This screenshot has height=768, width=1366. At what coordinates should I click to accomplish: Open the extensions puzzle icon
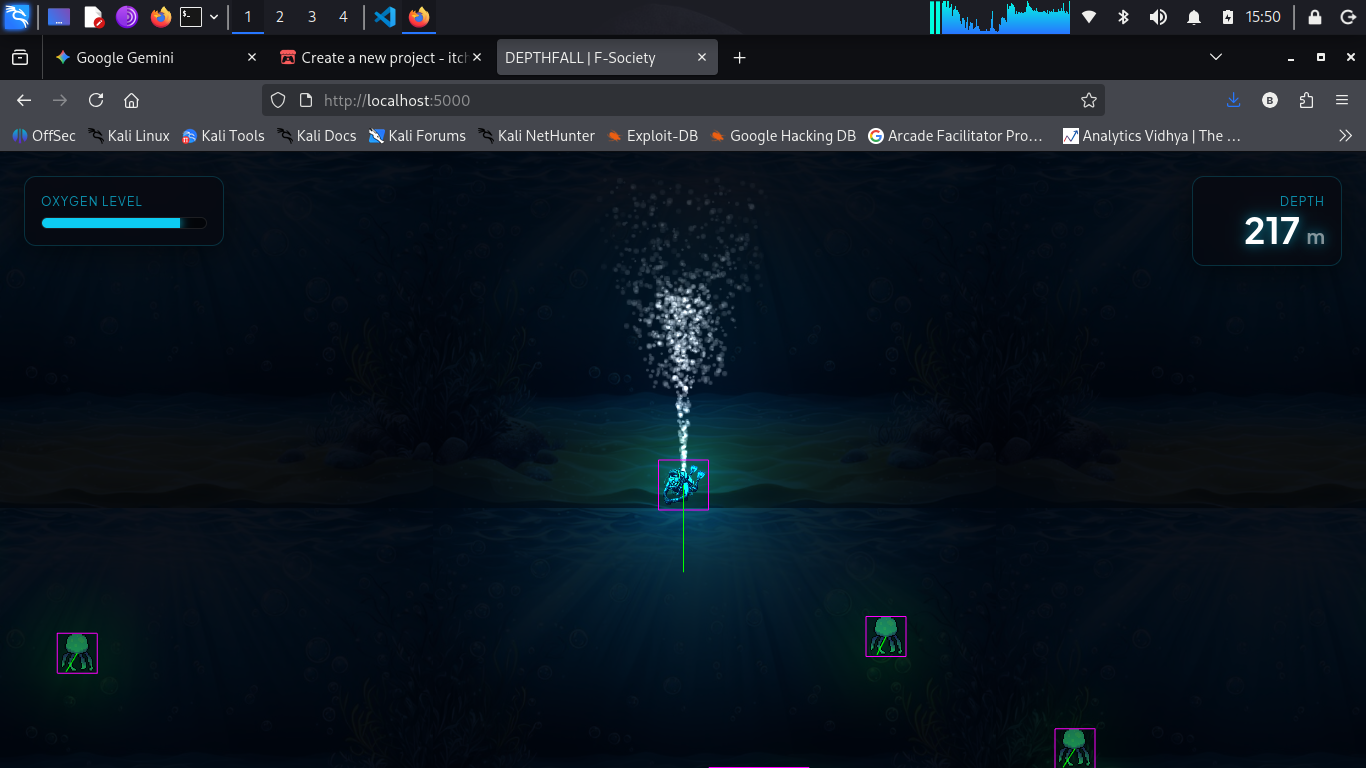pos(1306,100)
